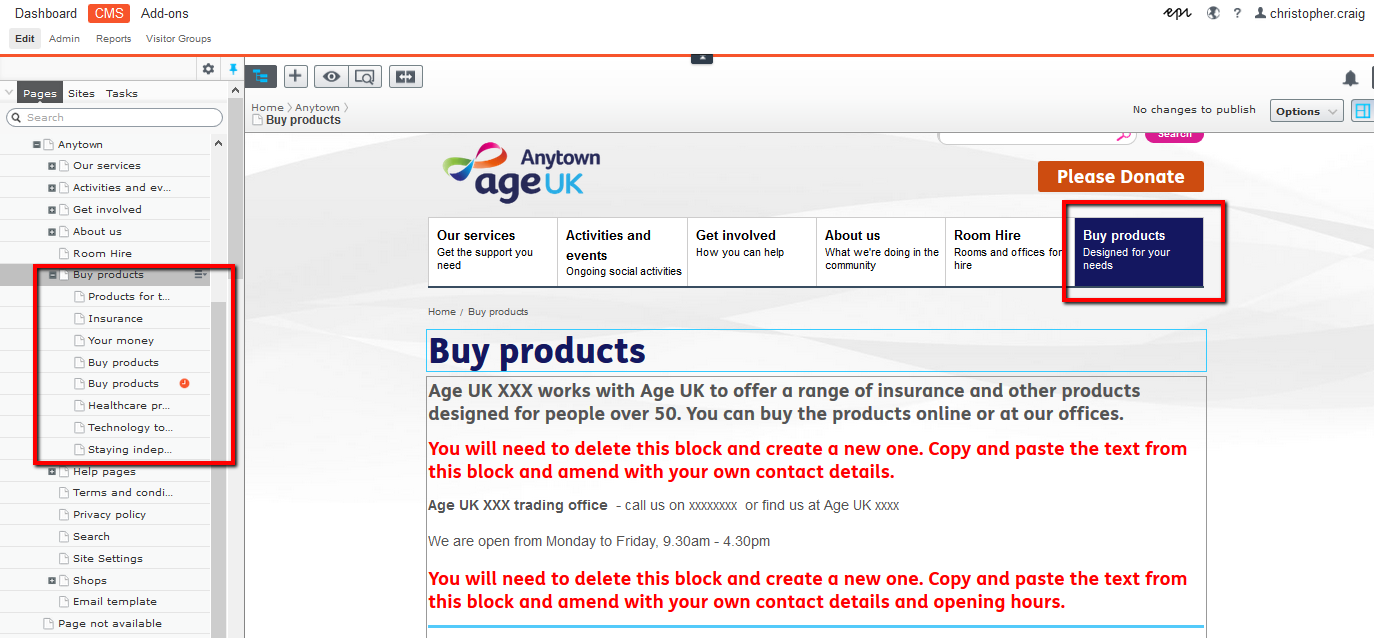Click the compare versions arrows icon

point(406,76)
